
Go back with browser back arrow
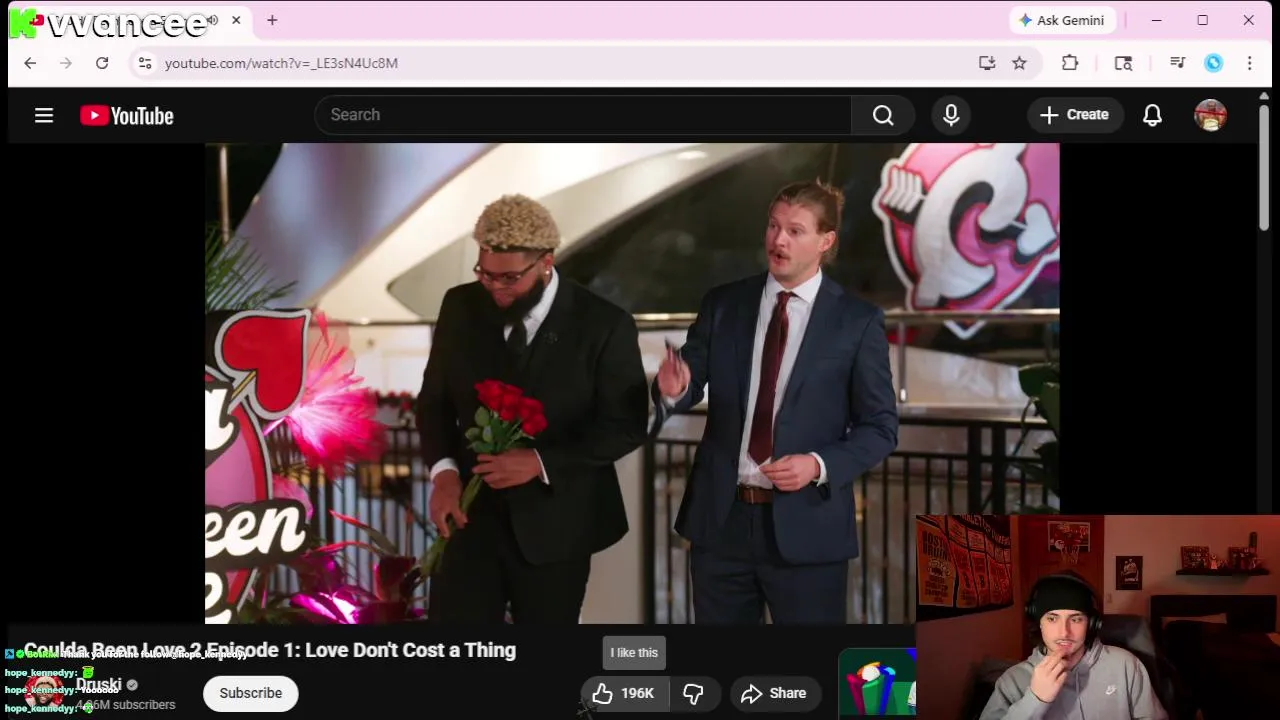coord(30,63)
